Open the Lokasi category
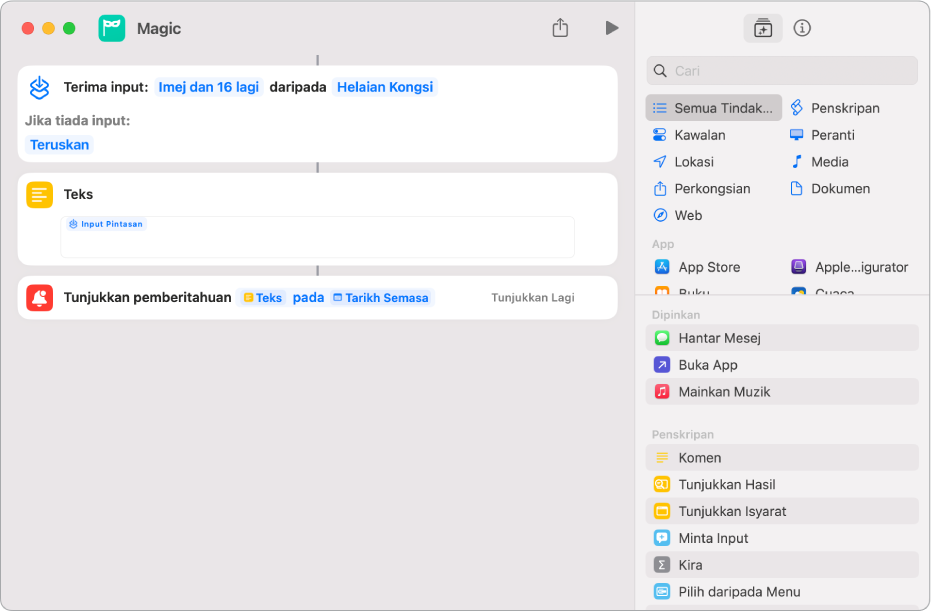Screen dimensions: 931x612 coord(694,162)
